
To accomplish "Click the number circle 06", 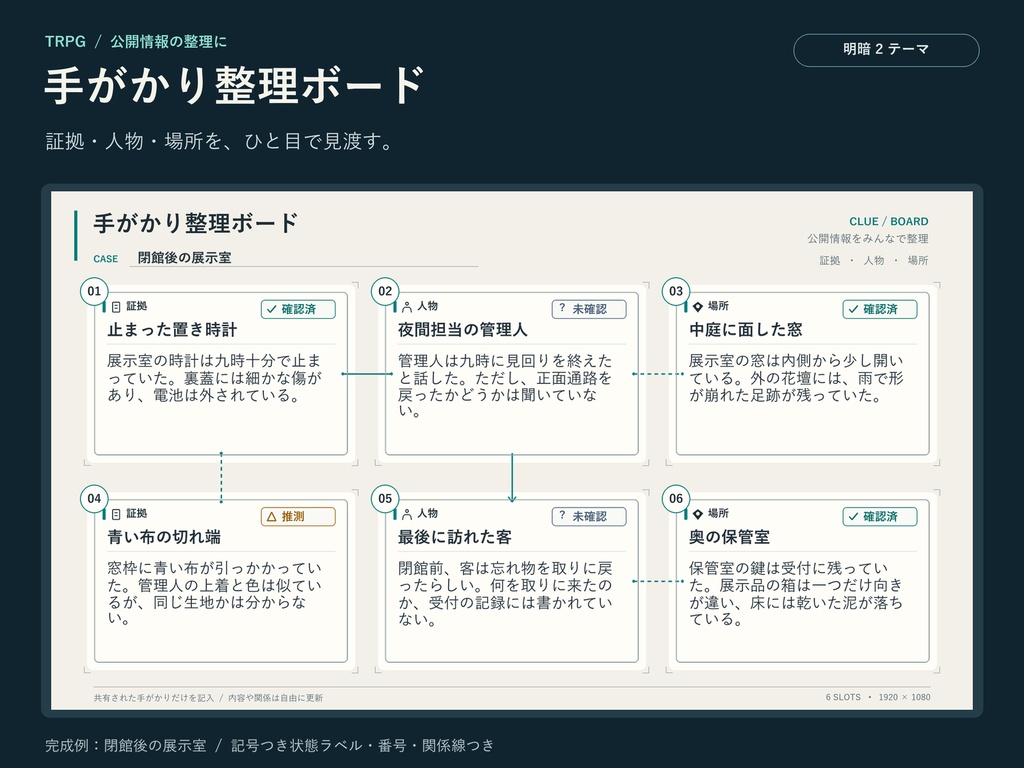I will (676, 499).
